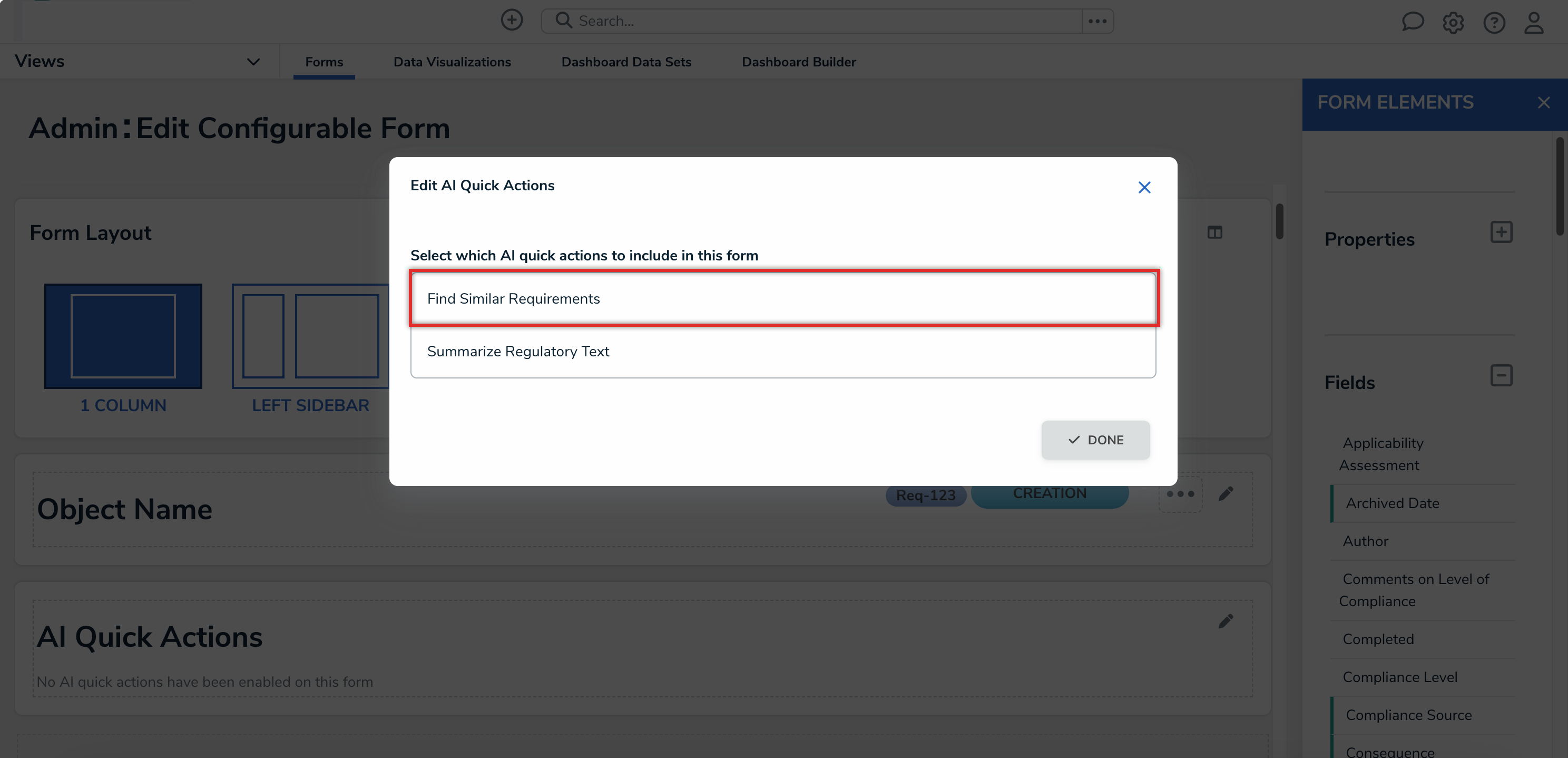1568x758 pixels.
Task: Collapse the Fields section
Action: tap(1501, 376)
